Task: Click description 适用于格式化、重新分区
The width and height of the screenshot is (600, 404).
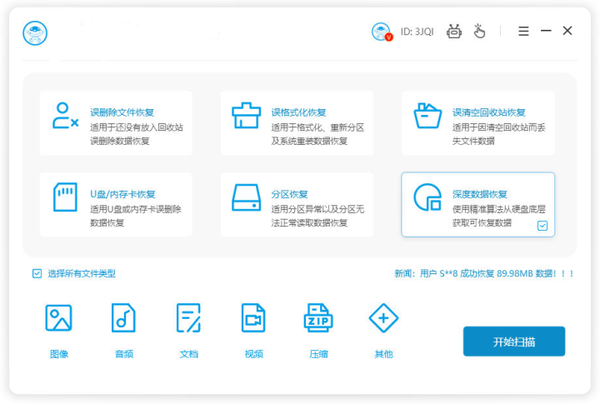Action: point(318,127)
